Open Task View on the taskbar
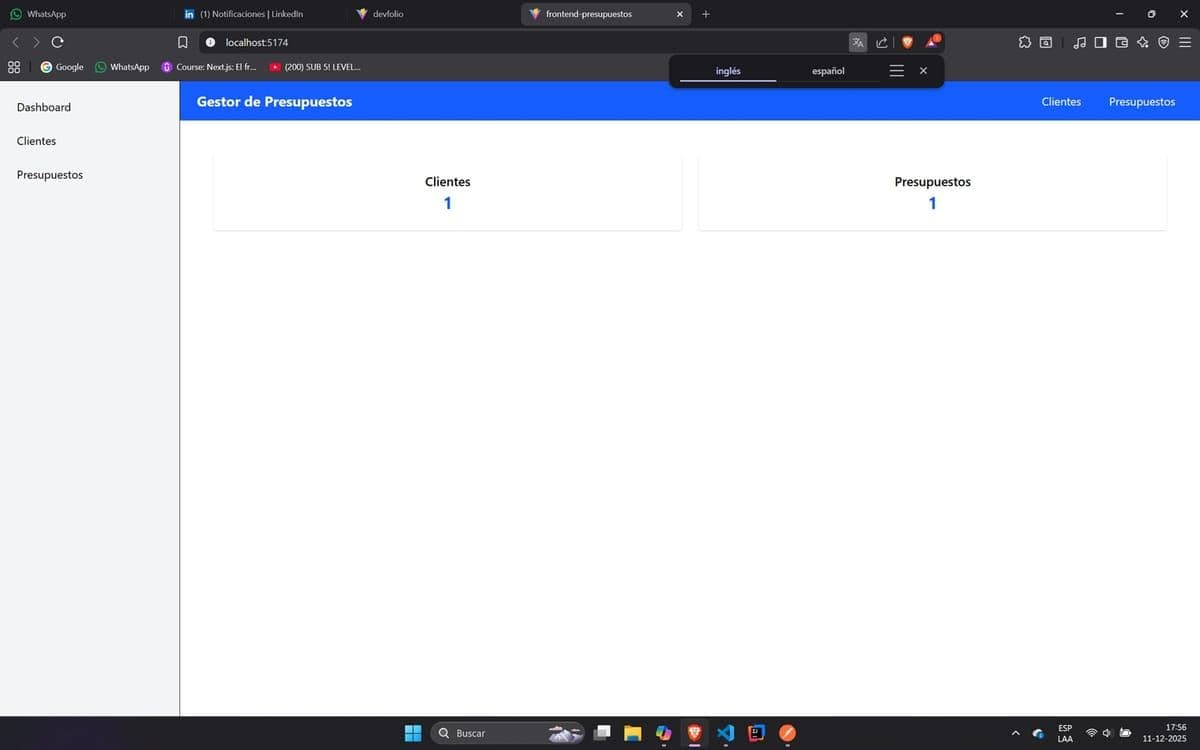 pos(602,733)
